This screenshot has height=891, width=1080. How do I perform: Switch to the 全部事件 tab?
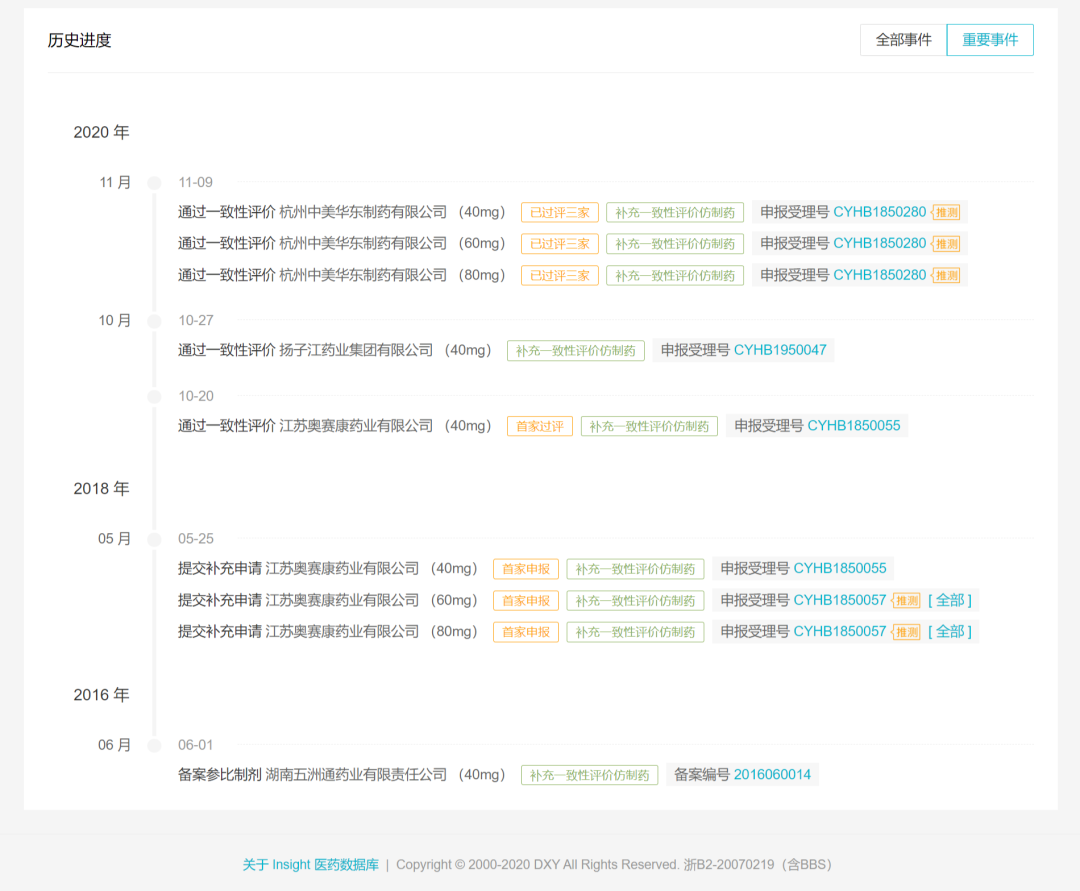tap(903, 40)
